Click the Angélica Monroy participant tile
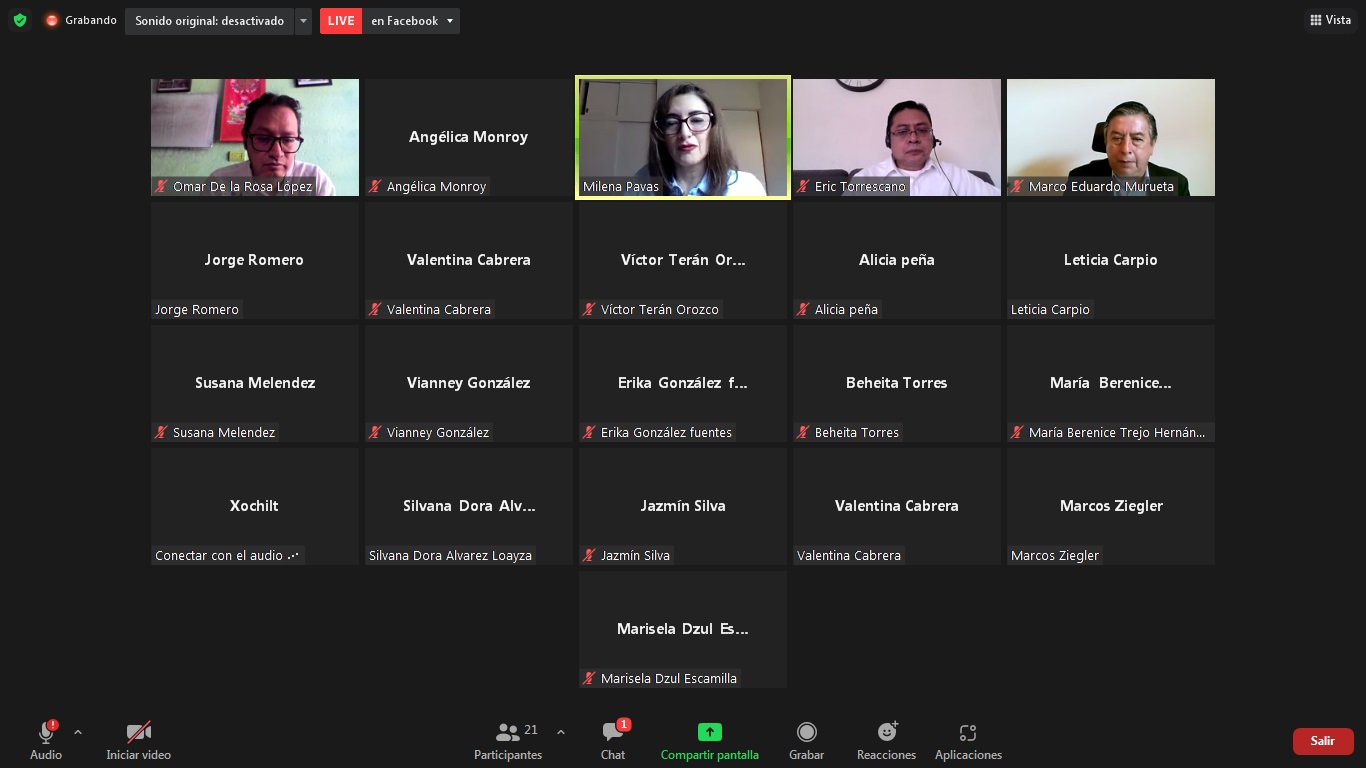Viewport: 1366px width, 768px height. click(469, 137)
